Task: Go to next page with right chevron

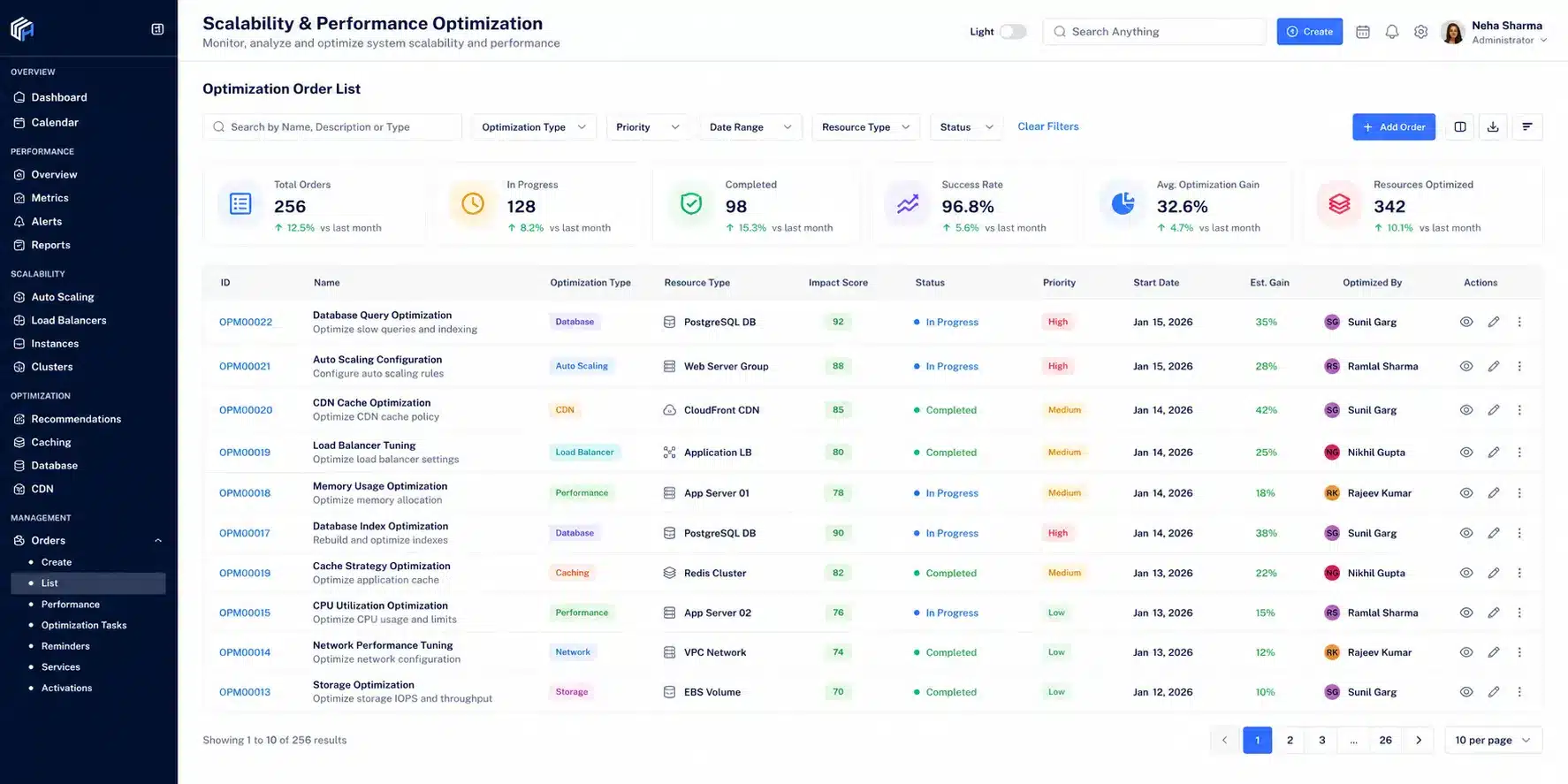Action: tap(1419, 741)
